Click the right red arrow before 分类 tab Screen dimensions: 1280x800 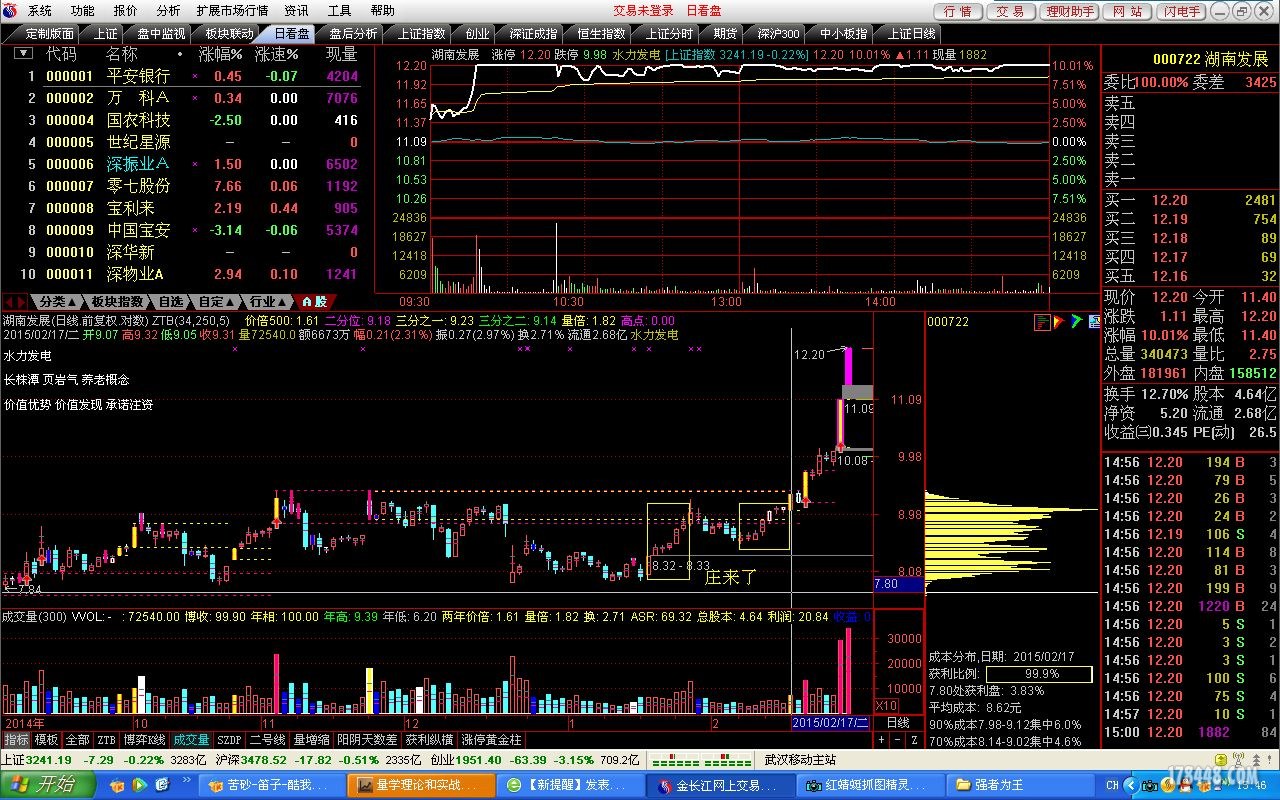point(21,301)
